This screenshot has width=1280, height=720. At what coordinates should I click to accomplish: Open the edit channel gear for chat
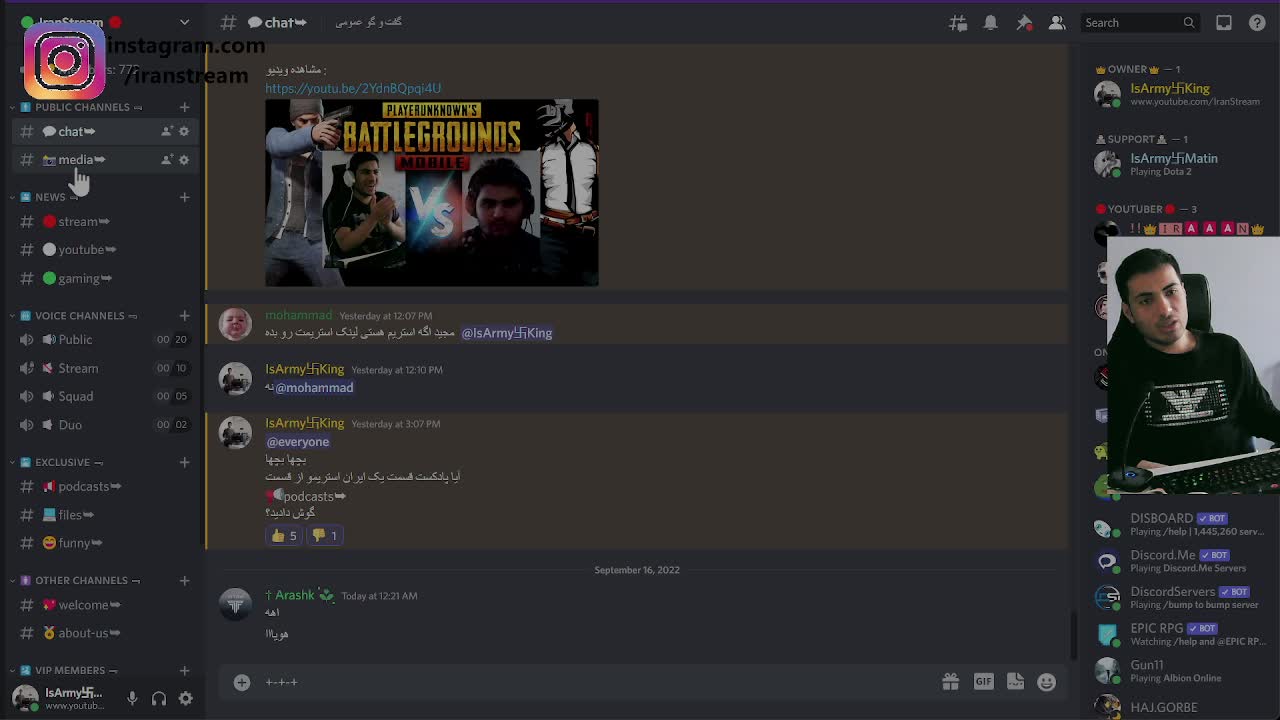point(184,131)
